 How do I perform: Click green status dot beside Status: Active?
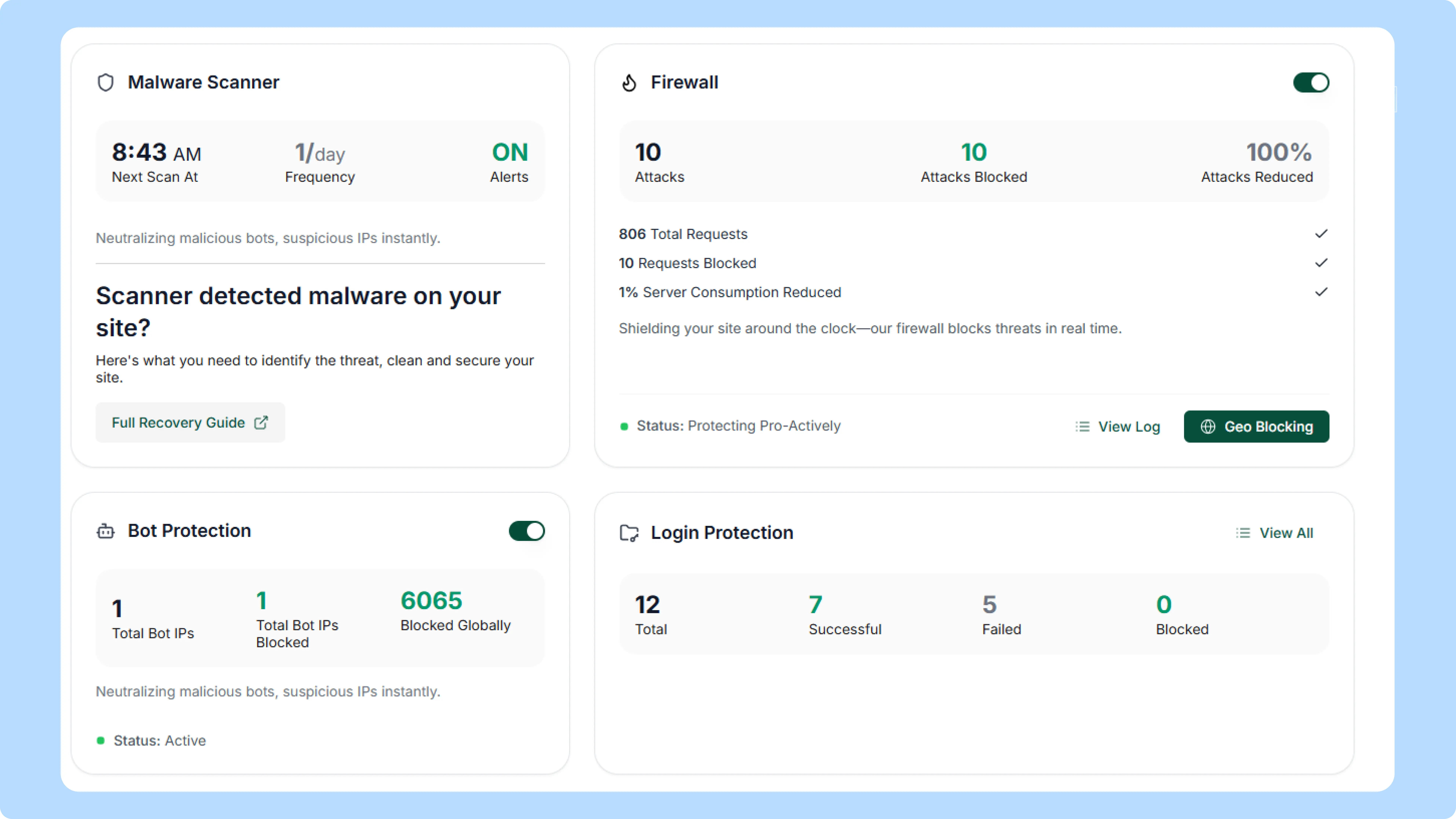pos(101,741)
